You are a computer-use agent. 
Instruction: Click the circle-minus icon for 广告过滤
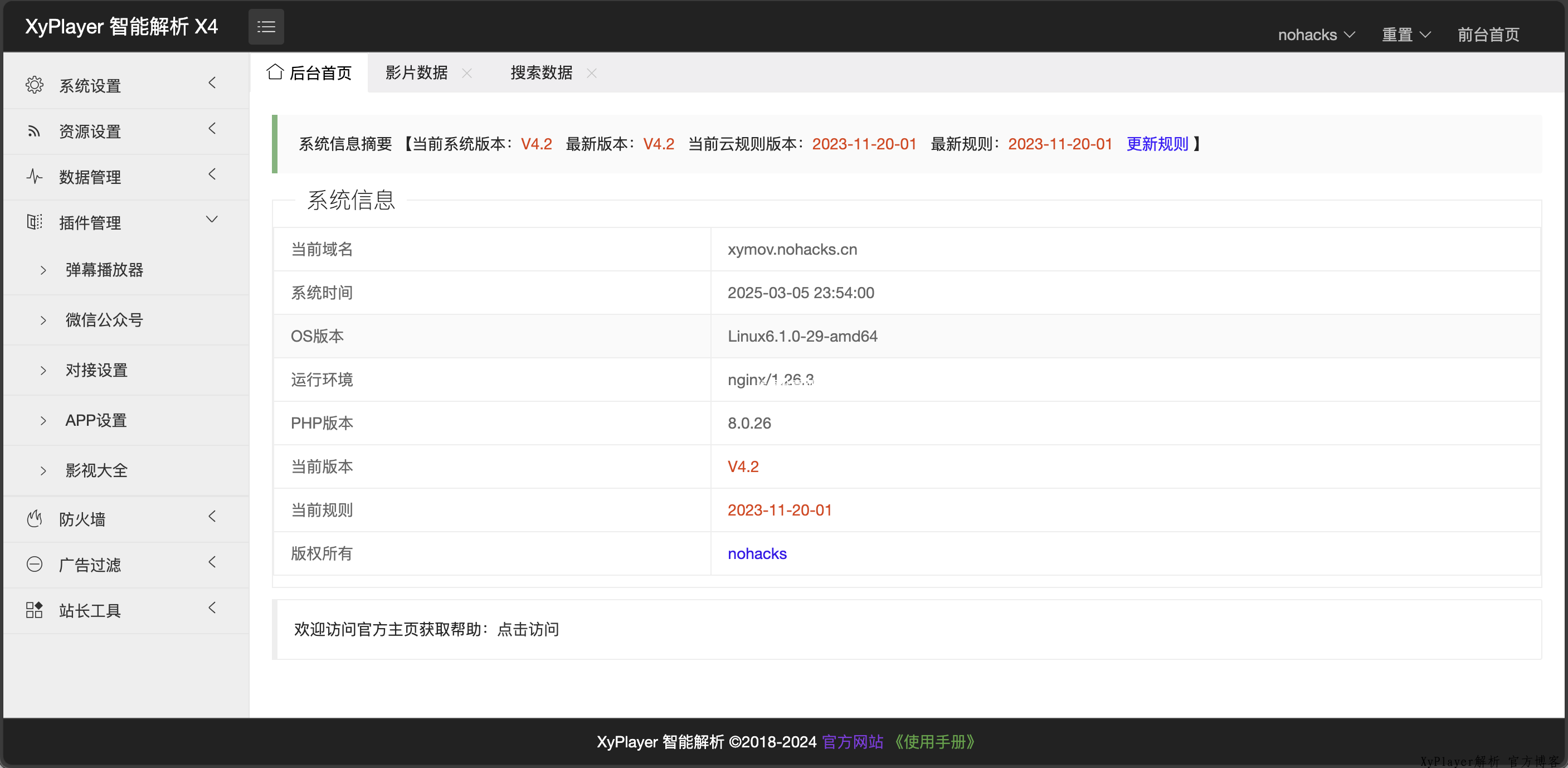tap(34, 565)
